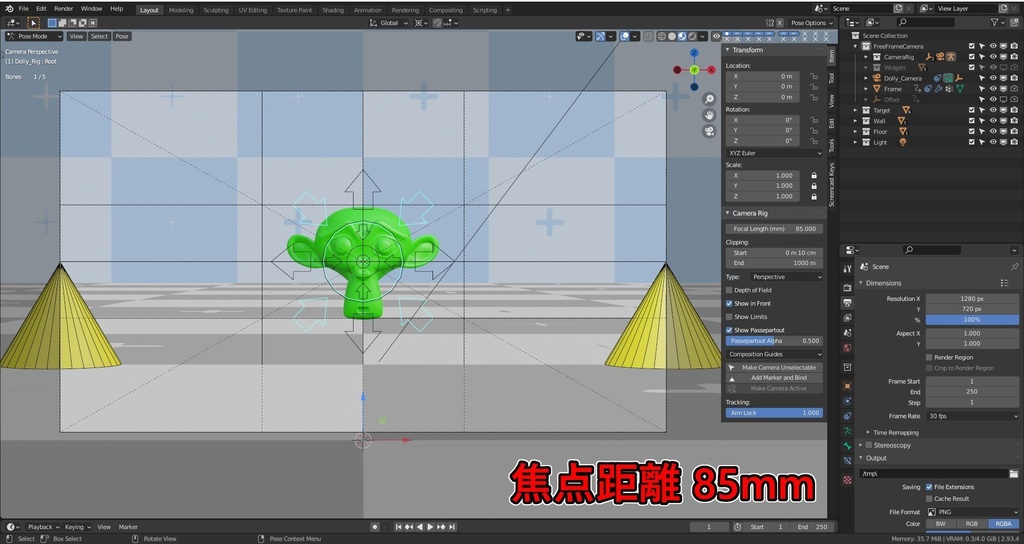Image resolution: width=1024 pixels, height=544 pixels.
Task: Click the Playback menu in timeline
Action: [43, 527]
